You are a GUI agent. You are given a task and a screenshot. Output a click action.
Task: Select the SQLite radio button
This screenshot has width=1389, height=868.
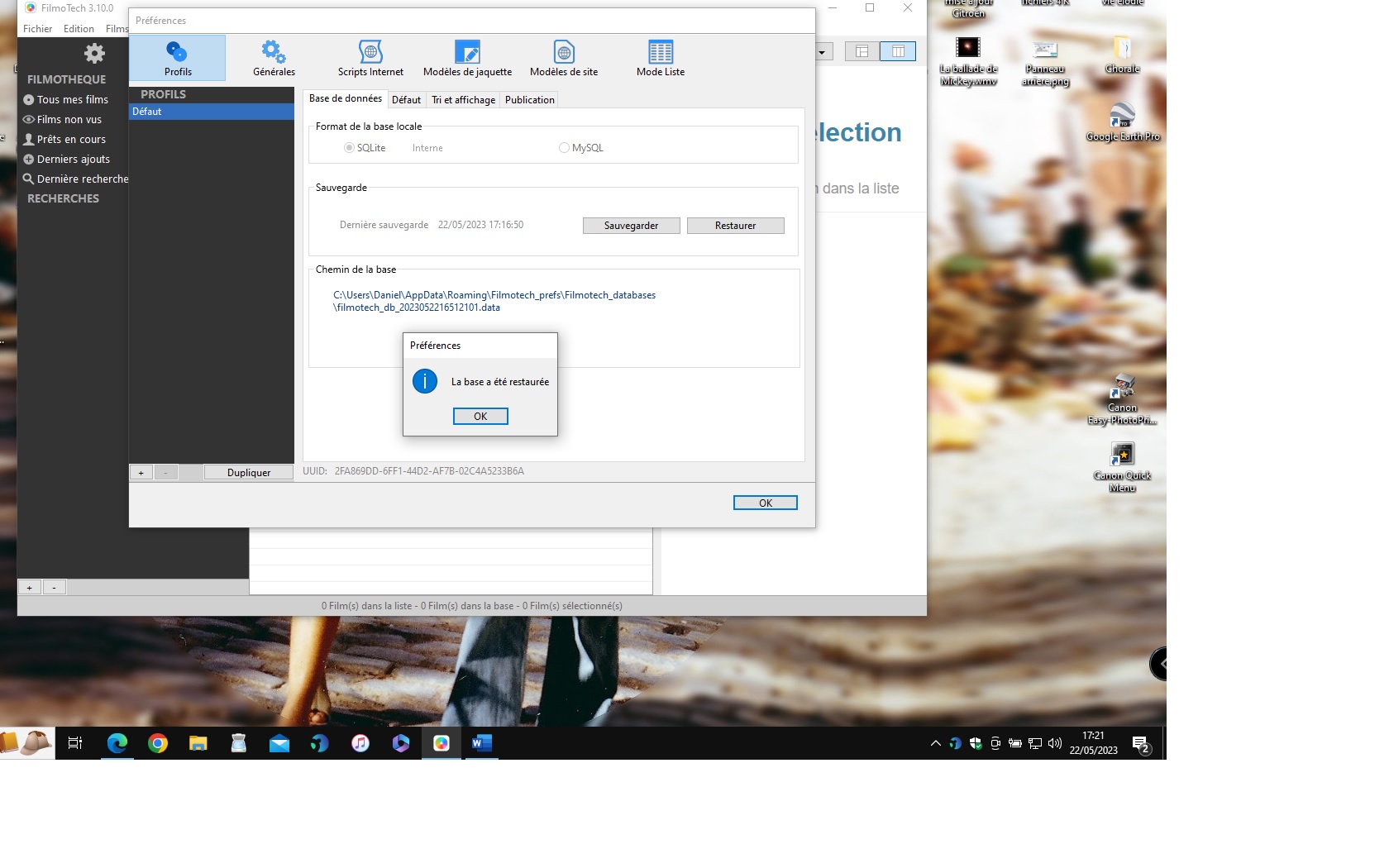click(x=350, y=148)
